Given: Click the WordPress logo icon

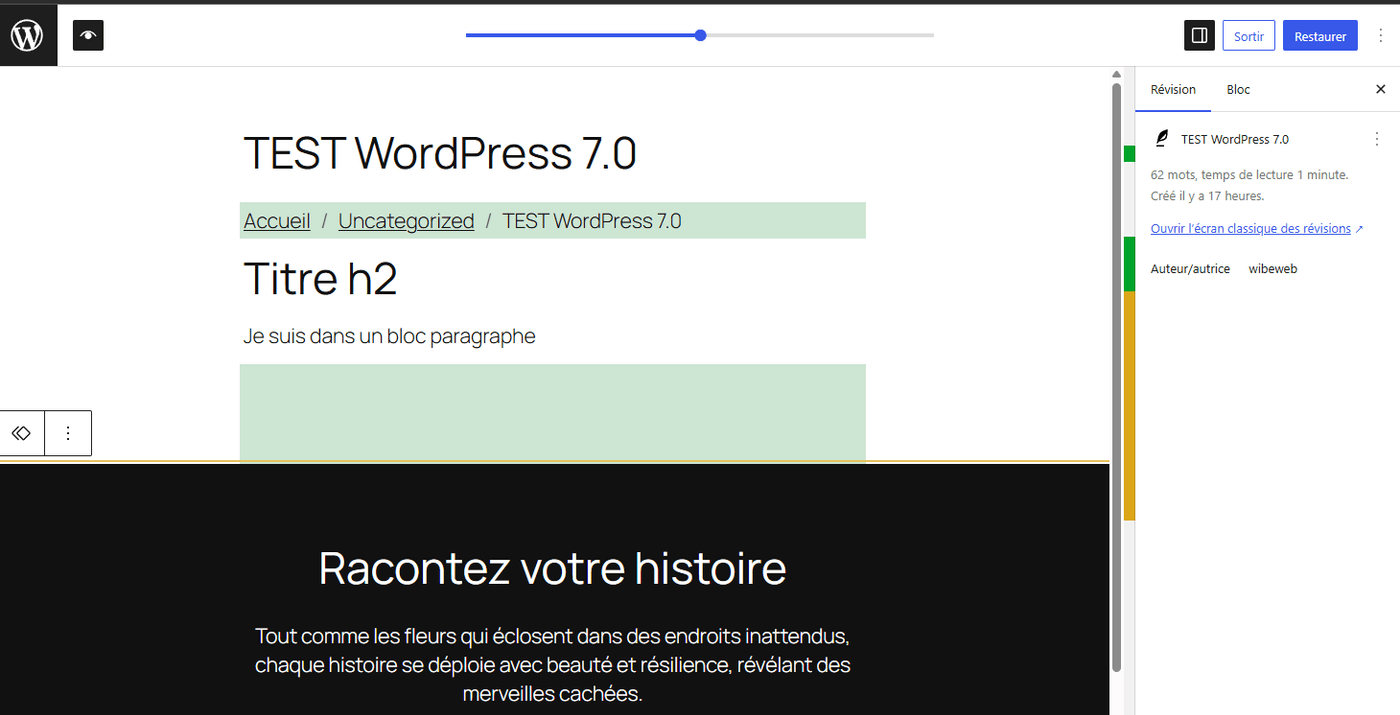Looking at the screenshot, I should coord(27,35).
